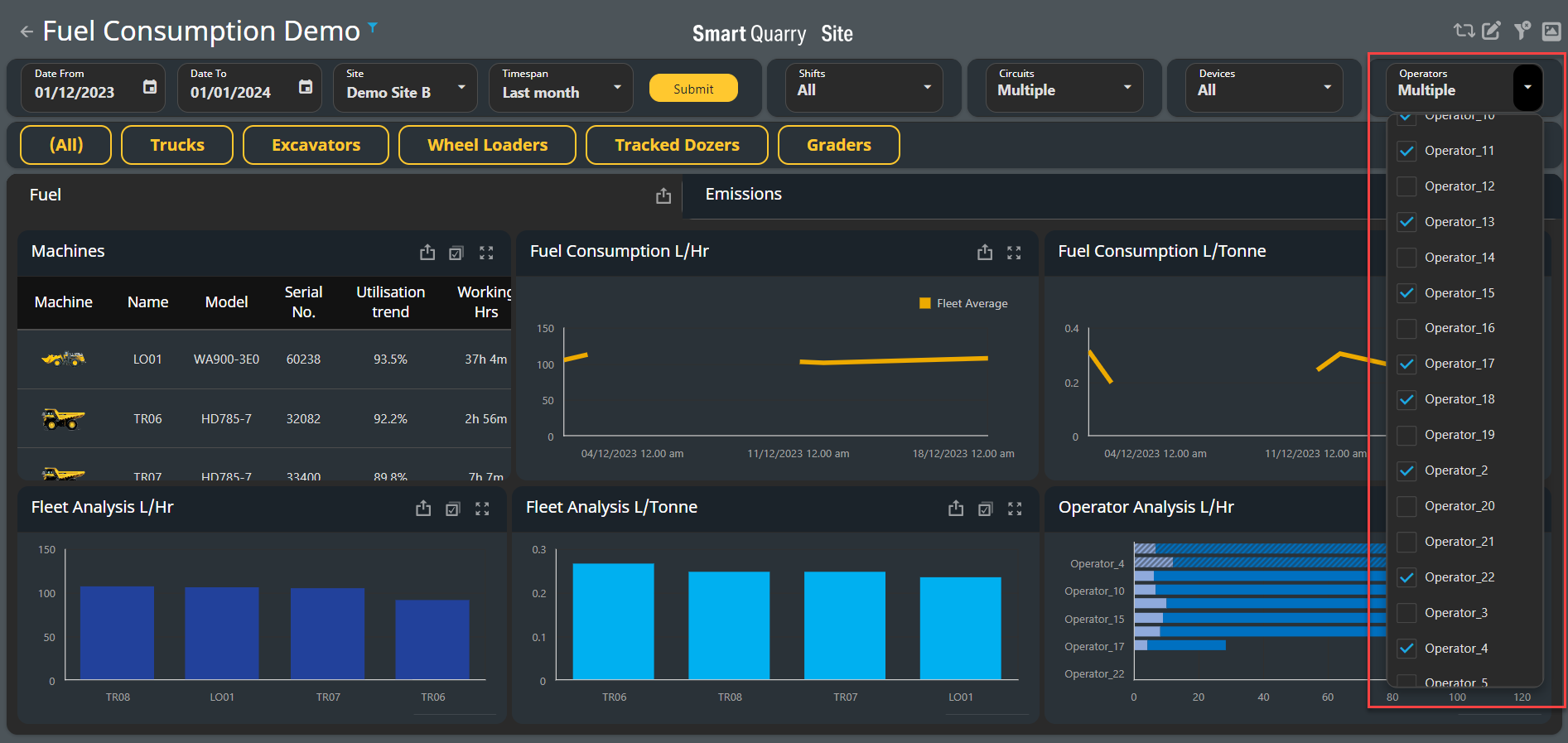The width and height of the screenshot is (1568, 743).
Task: Export the Fuel Consumption L/Hr chart
Action: [x=985, y=253]
